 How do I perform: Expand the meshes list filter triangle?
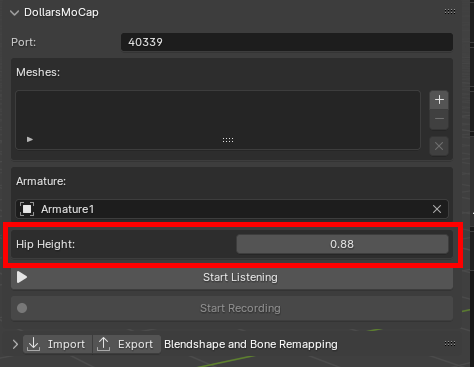click(x=30, y=139)
